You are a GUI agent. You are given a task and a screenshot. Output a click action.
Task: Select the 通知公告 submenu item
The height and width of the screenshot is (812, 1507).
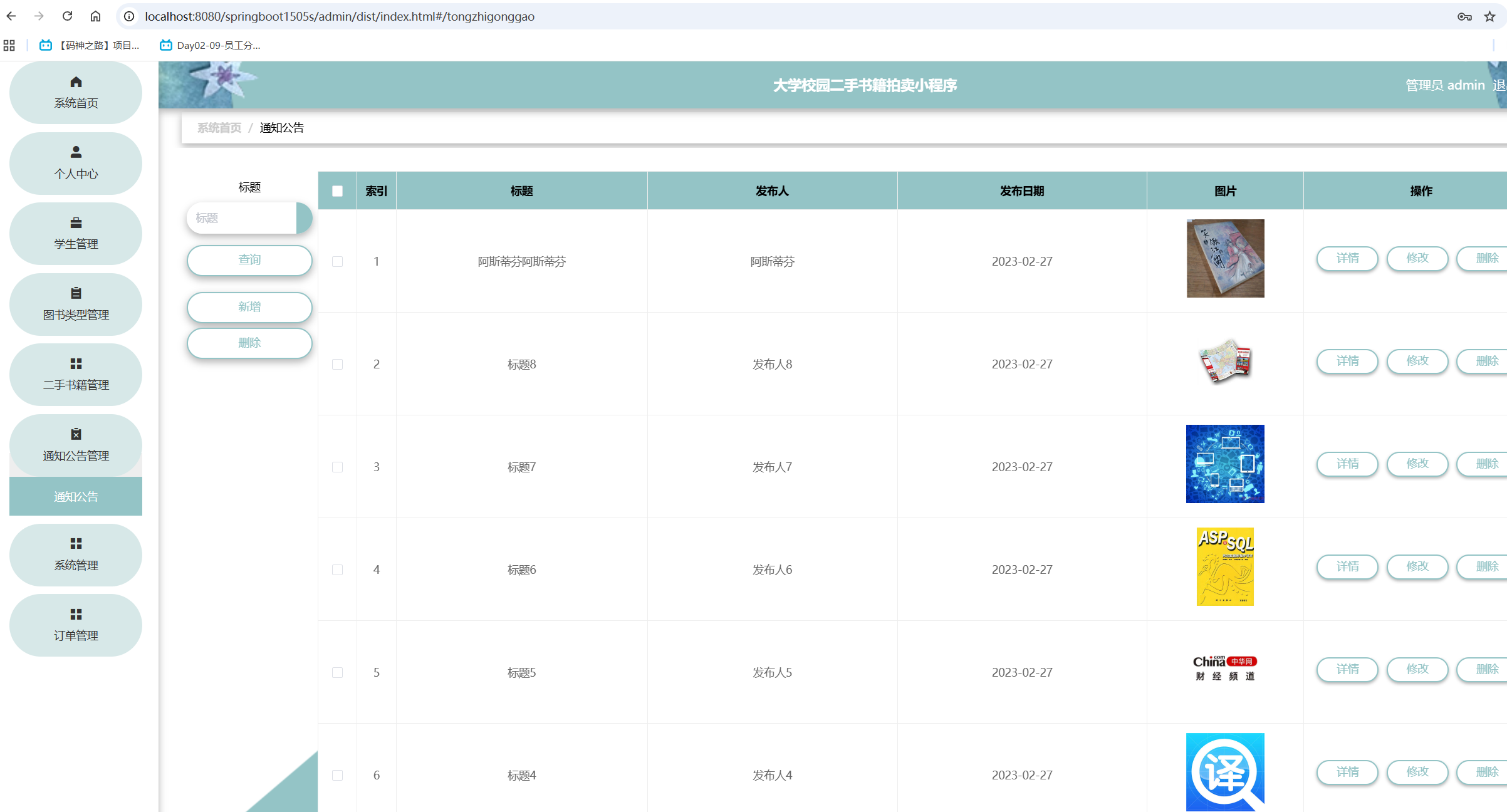point(75,496)
